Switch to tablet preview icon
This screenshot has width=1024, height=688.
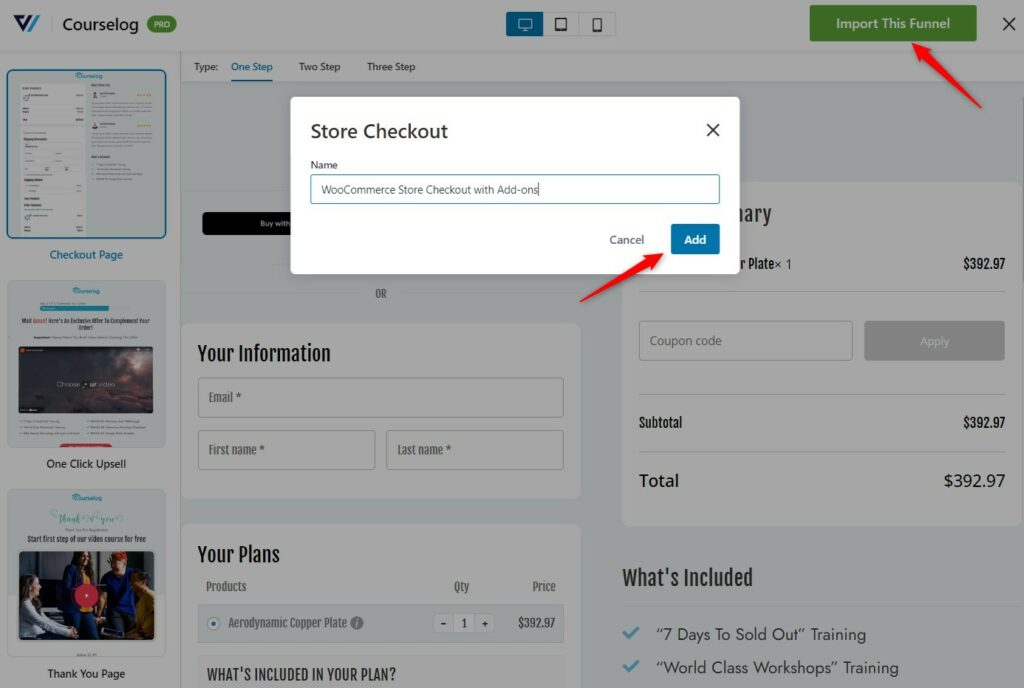tap(560, 24)
